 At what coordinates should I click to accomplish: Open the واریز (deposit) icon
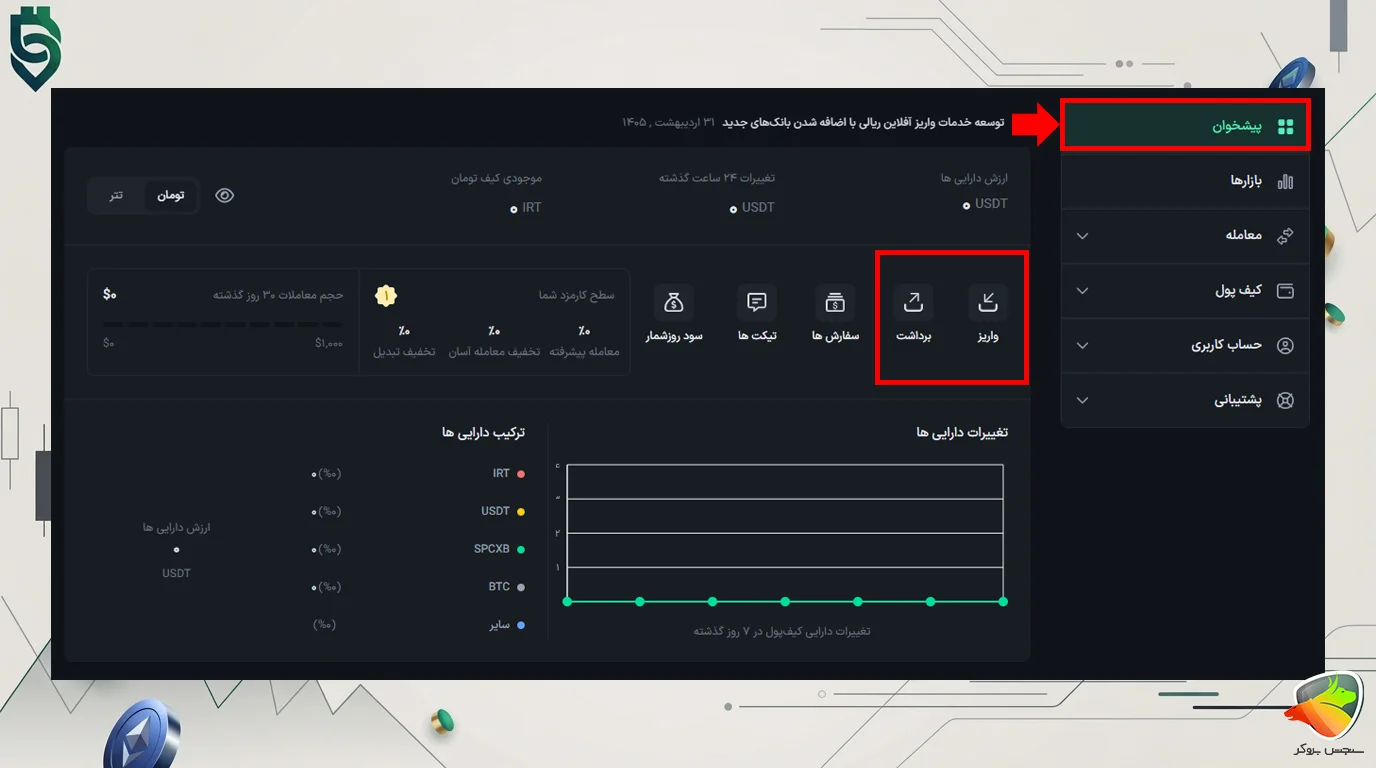coord(988,301)
